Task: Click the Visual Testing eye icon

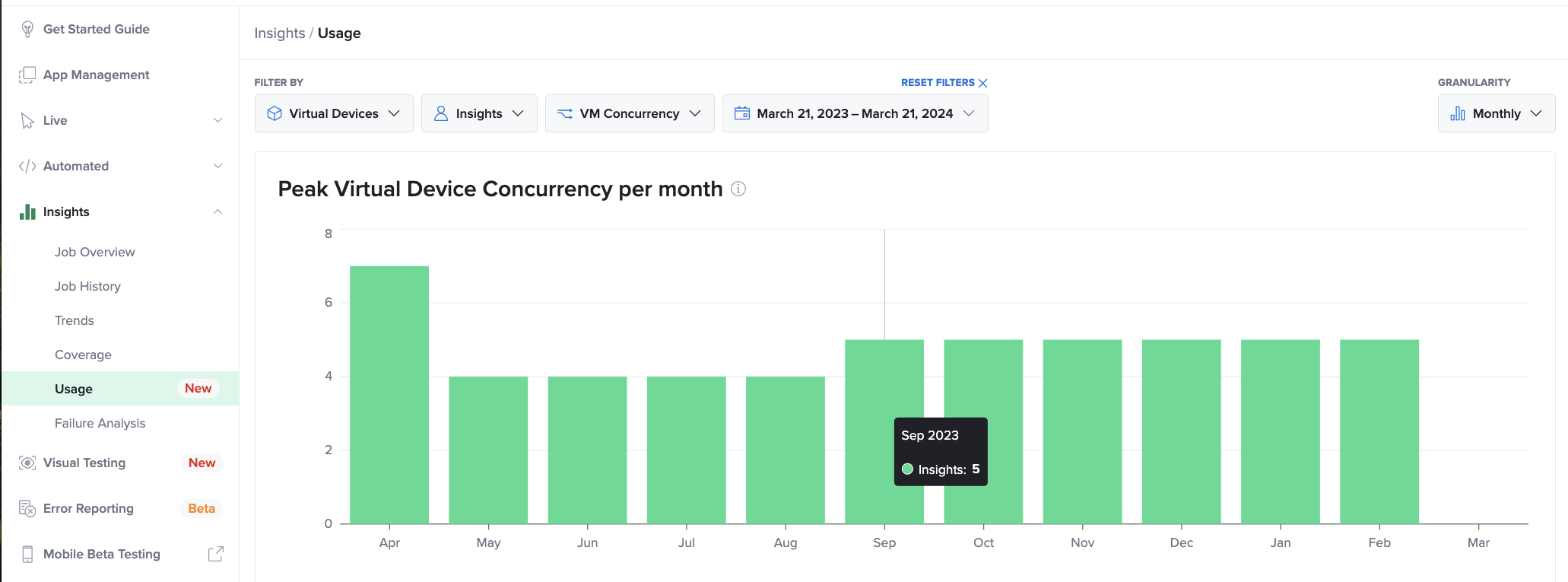Action: [x=27, y=463]
